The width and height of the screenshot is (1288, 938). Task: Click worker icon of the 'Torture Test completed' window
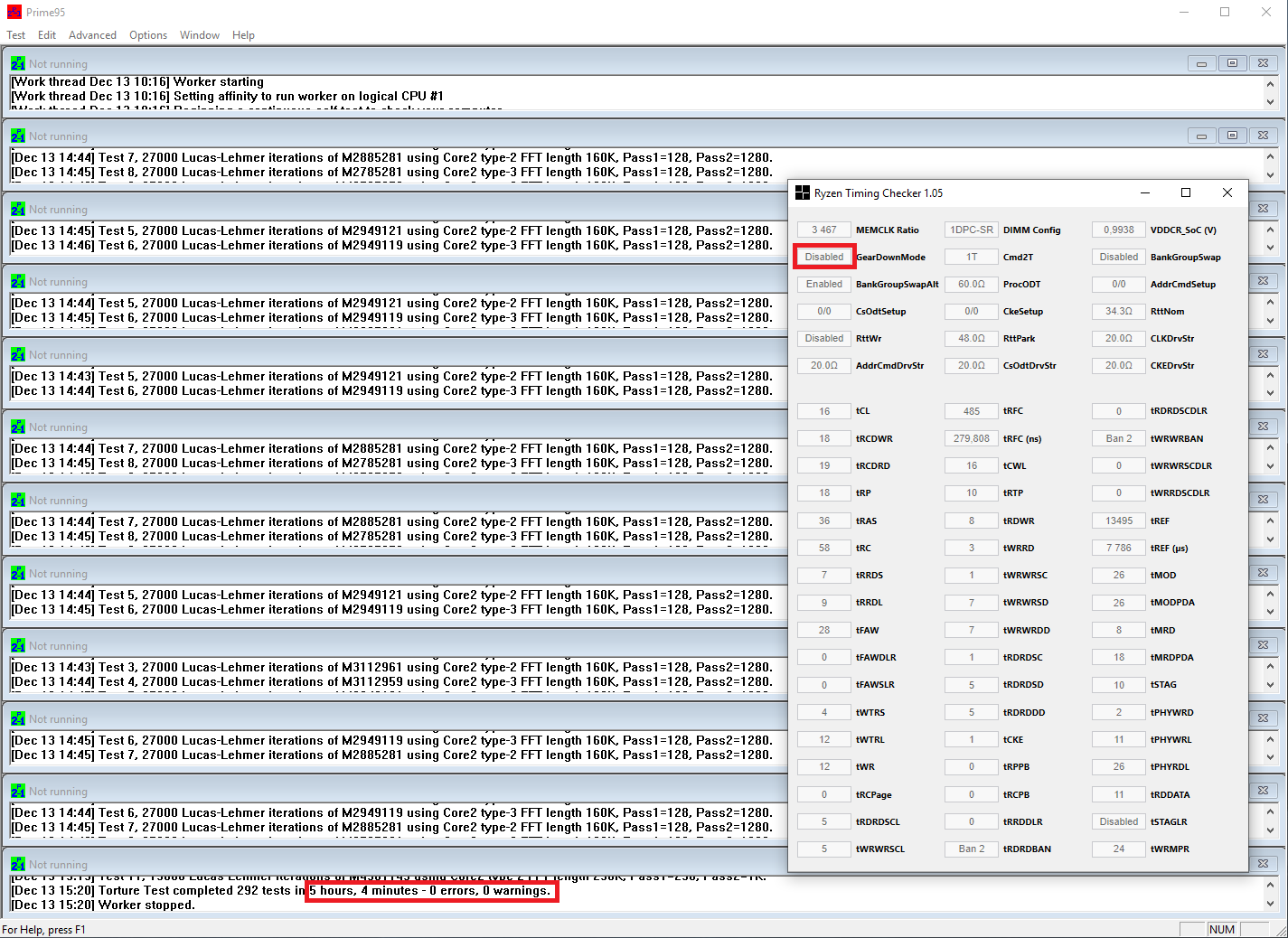(18, 864)
